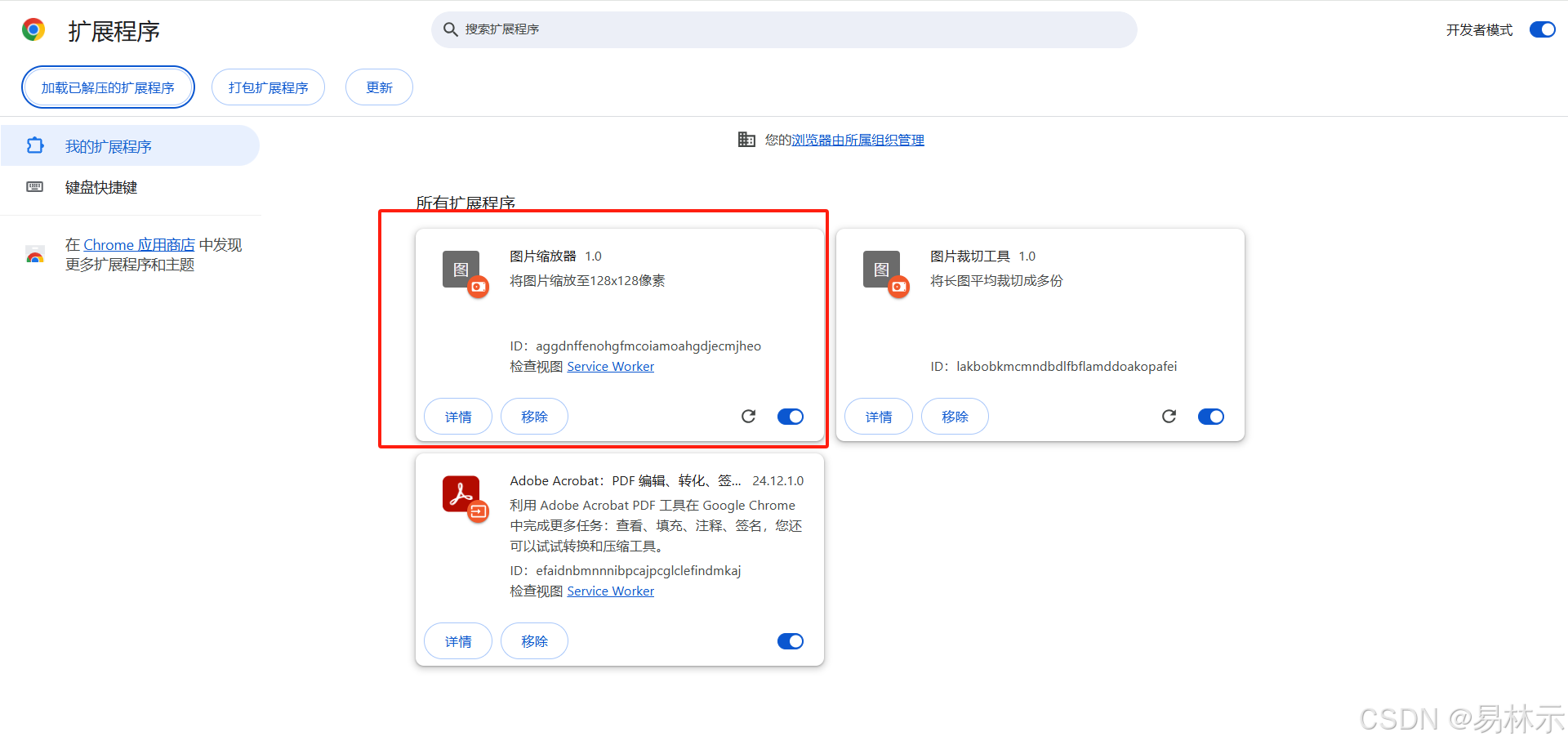Click the 图片缩放器 extension name

tap(543, 257)
